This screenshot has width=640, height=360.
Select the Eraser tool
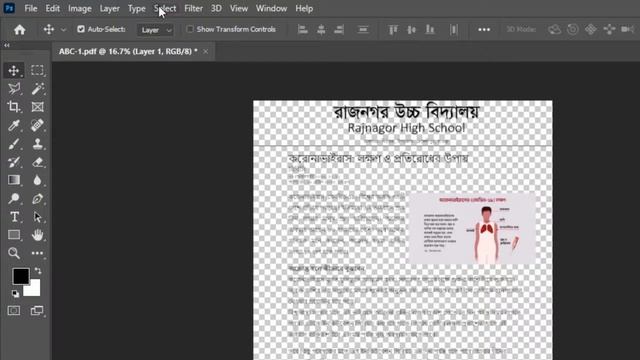click(x=37, y=162)
